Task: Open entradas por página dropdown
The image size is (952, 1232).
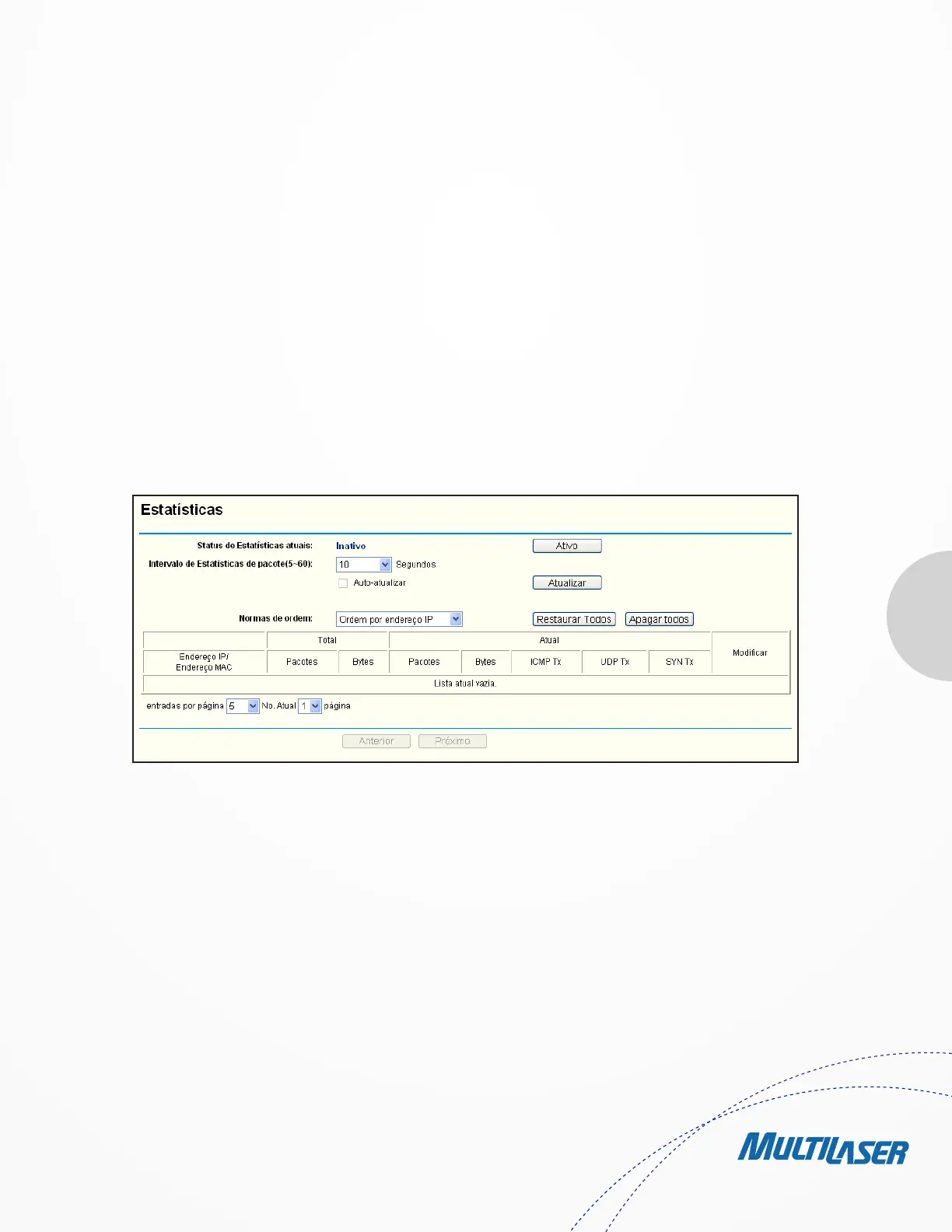Action: 243,706
